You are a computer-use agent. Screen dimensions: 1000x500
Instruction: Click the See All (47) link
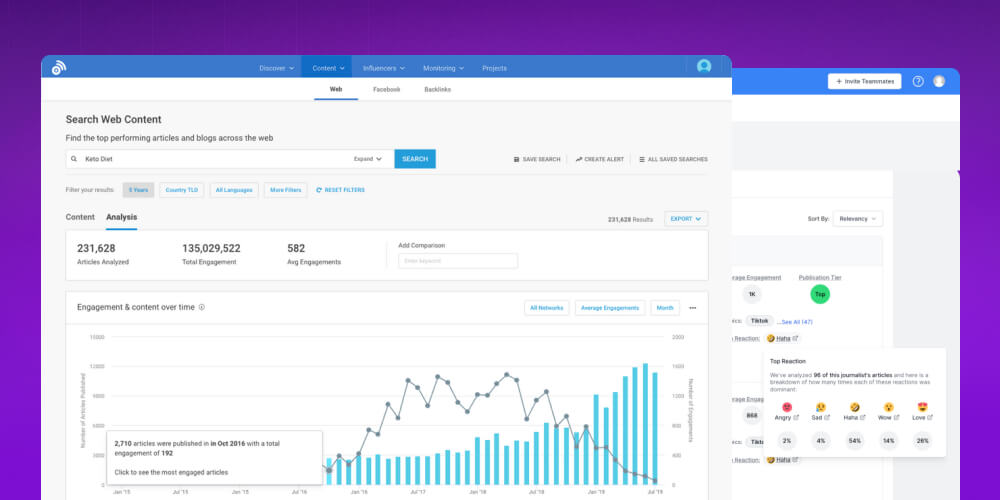coord(795,321)
